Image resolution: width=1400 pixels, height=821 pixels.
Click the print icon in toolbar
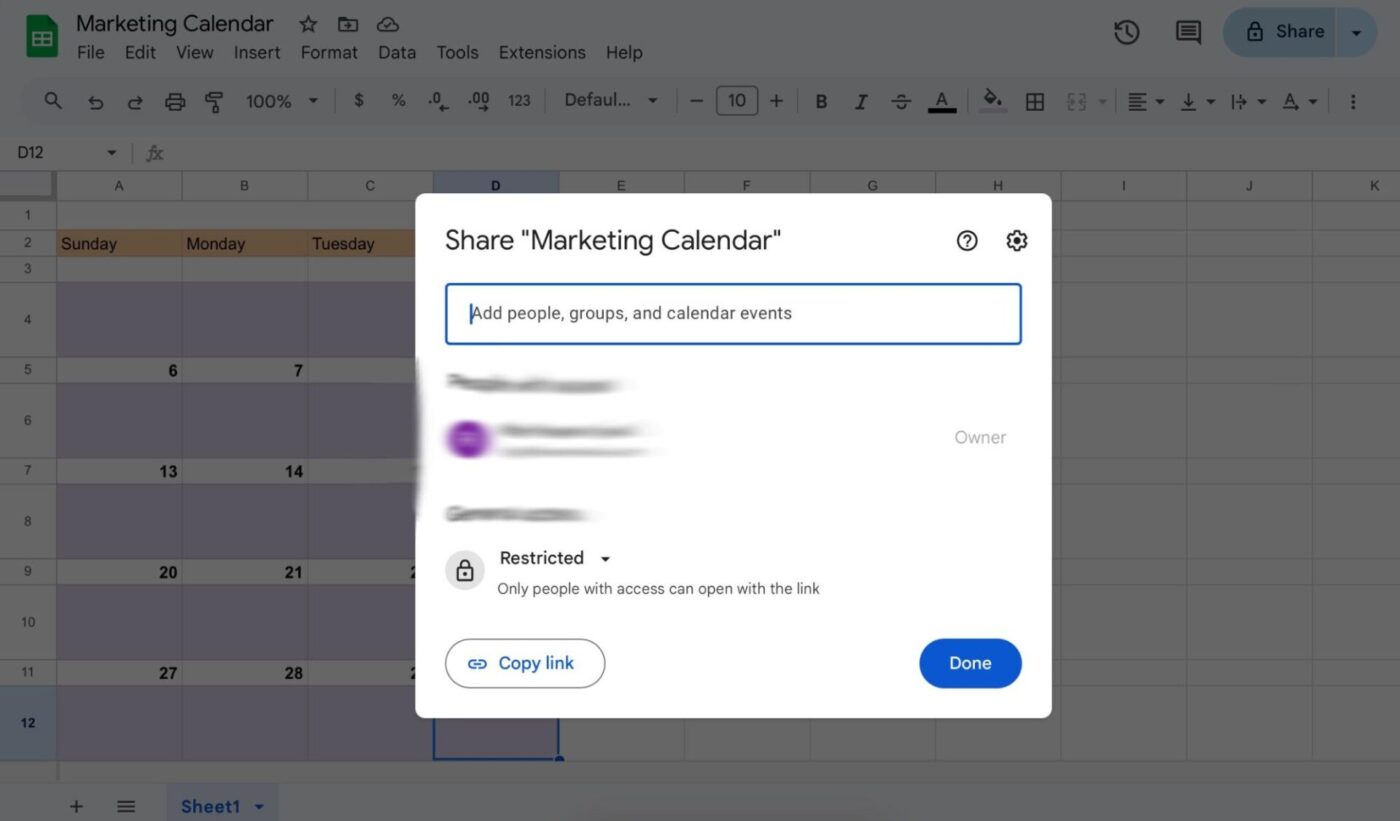pos(175,101)
